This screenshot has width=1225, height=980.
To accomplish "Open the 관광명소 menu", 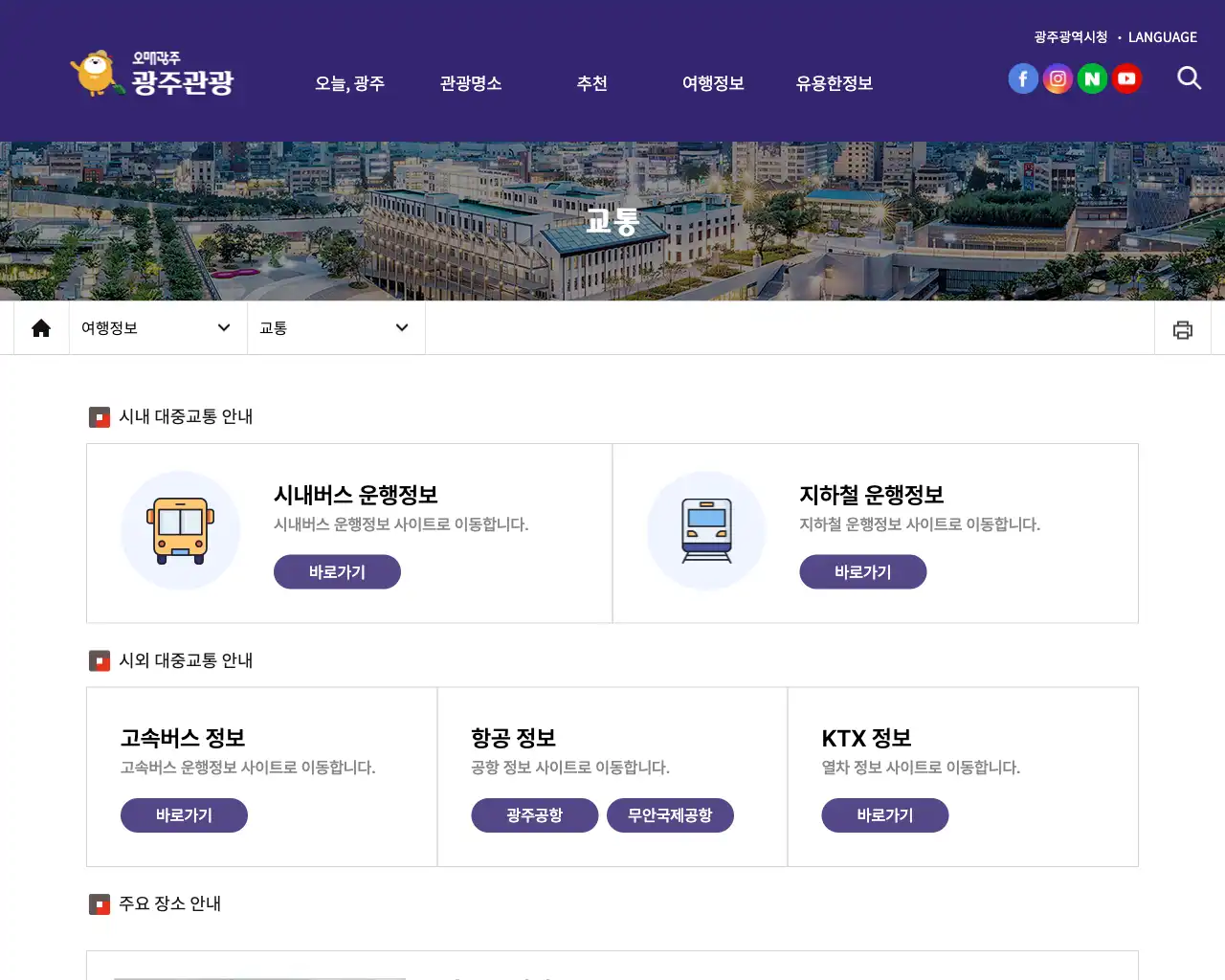I will [471, 83].
